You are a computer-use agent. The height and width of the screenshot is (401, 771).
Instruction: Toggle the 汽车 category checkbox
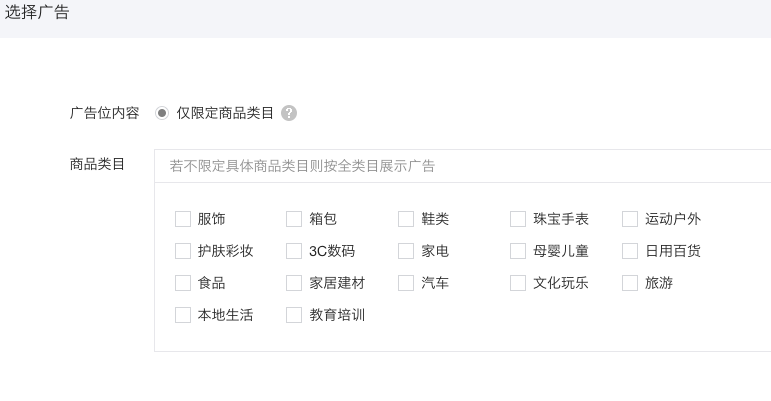[406, 283]
